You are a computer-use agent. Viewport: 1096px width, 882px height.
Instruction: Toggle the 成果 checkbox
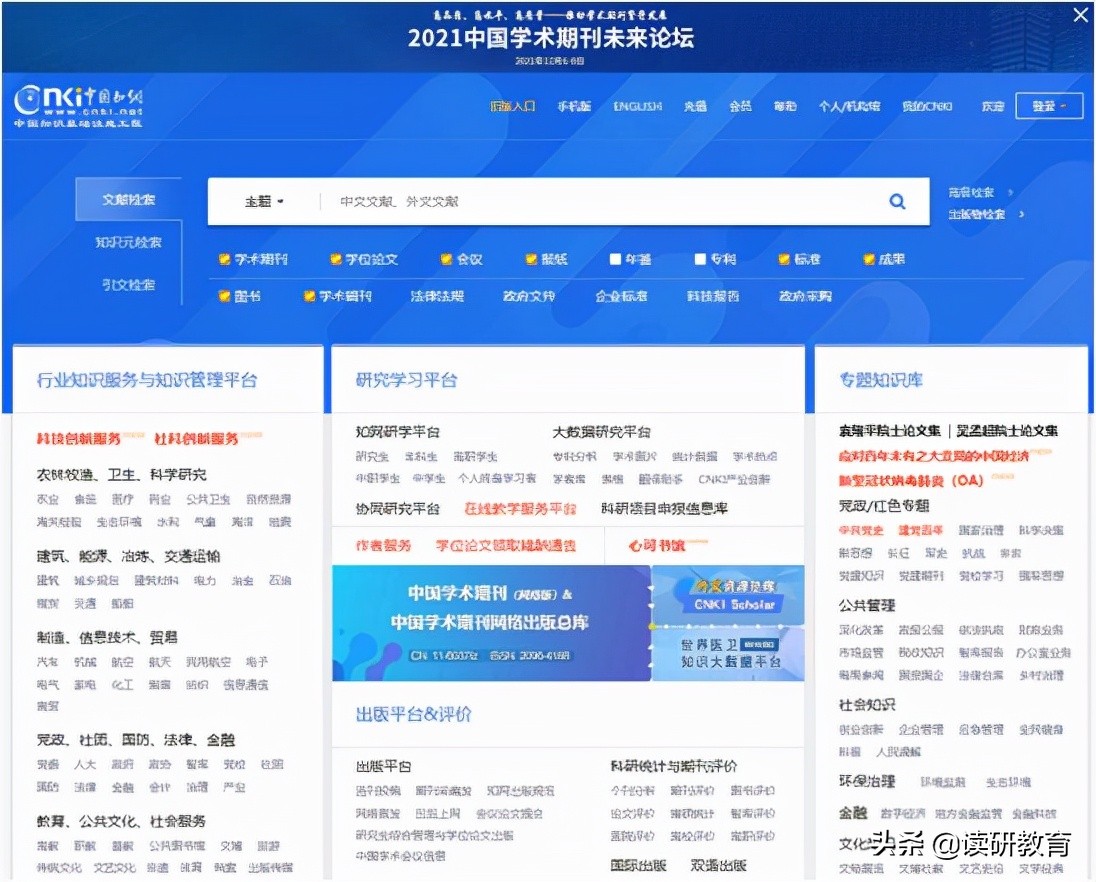[869, 259]
